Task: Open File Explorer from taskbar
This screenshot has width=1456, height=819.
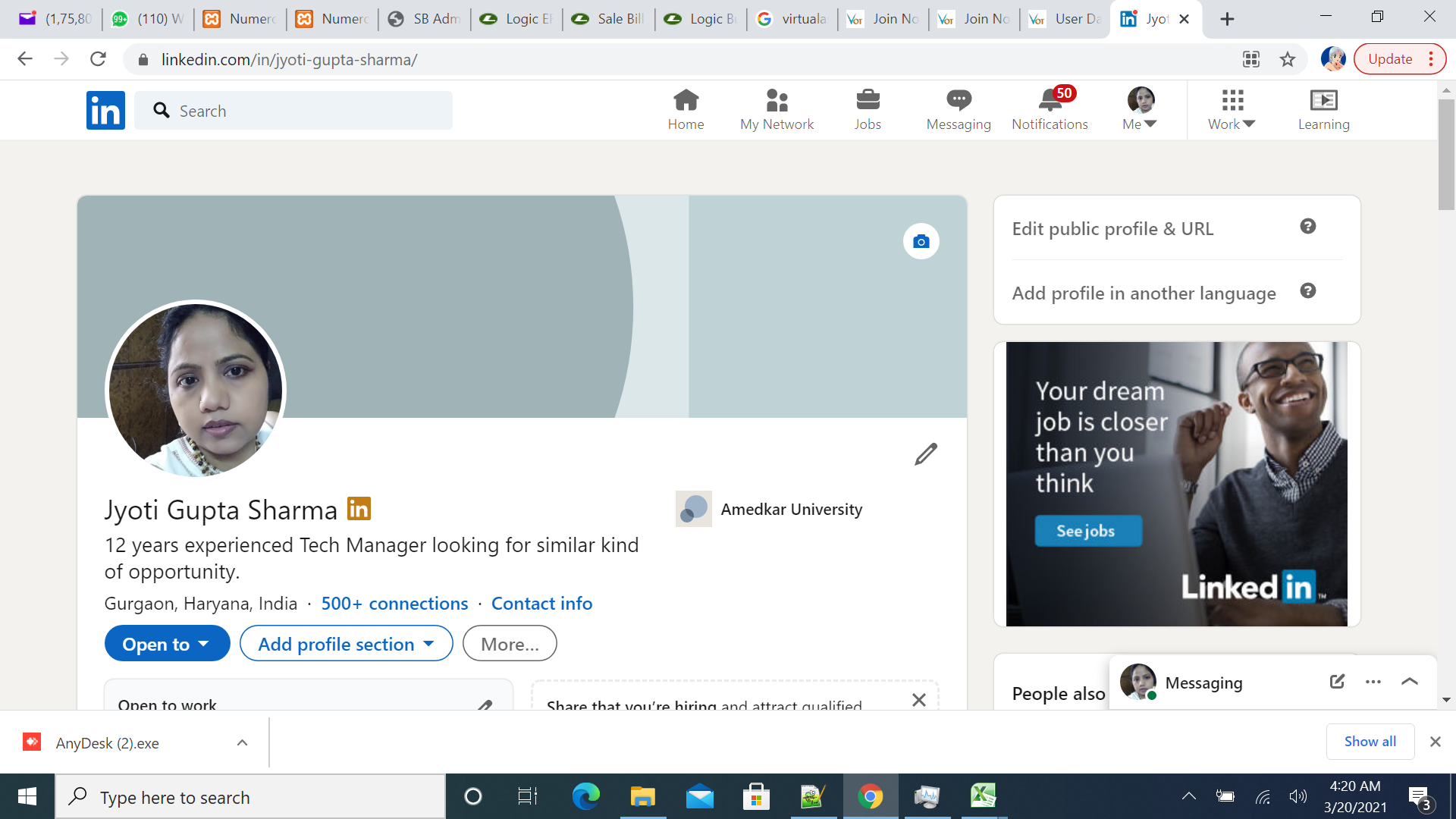Action: pos(642,796)
